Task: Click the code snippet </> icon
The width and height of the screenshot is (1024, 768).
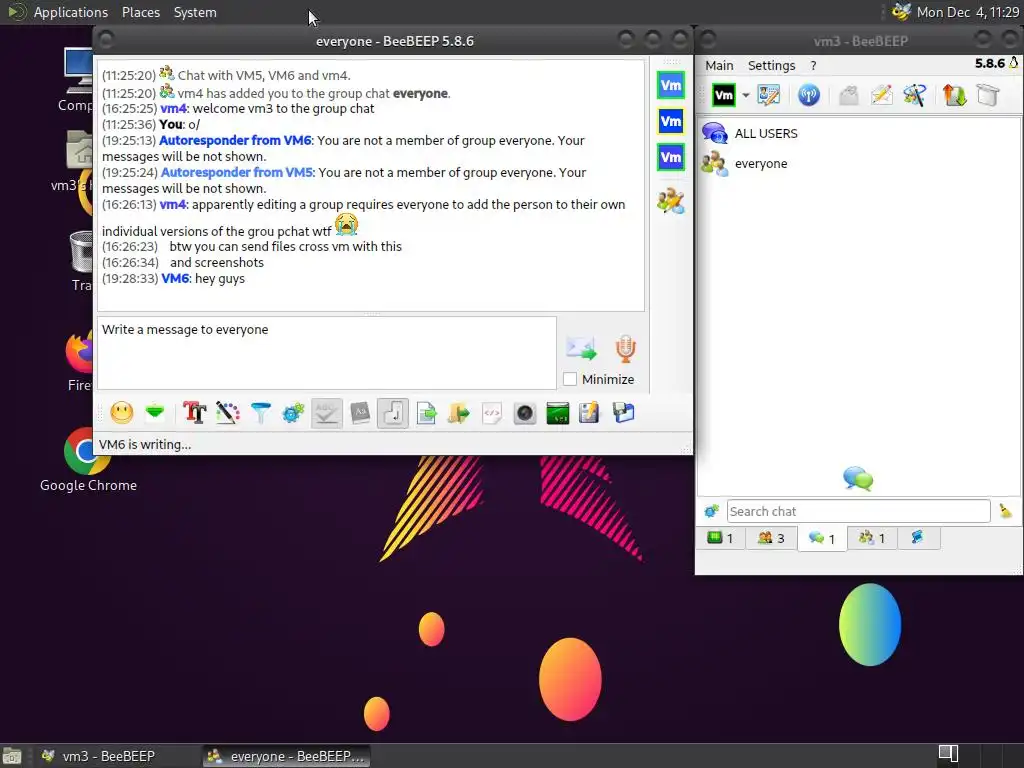Action: pyautogui.click(x=492, y=413)
